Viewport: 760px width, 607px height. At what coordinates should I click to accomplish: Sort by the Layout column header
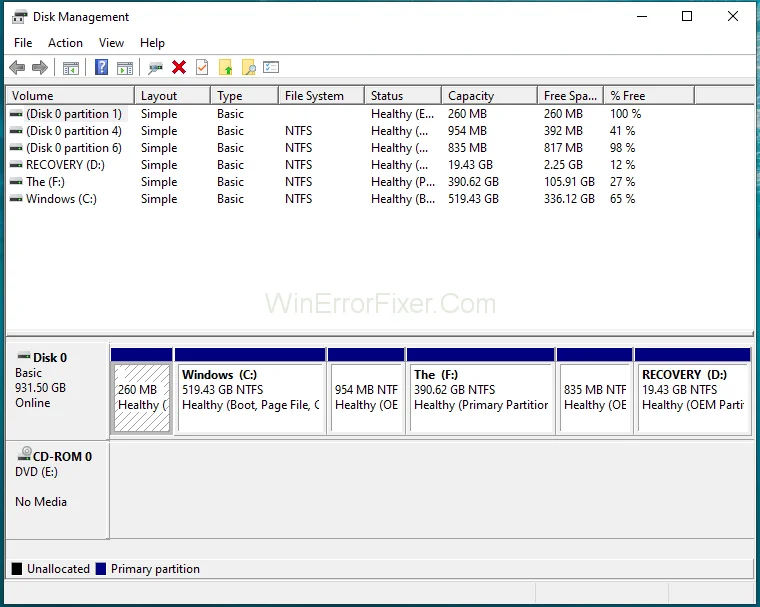173,96
